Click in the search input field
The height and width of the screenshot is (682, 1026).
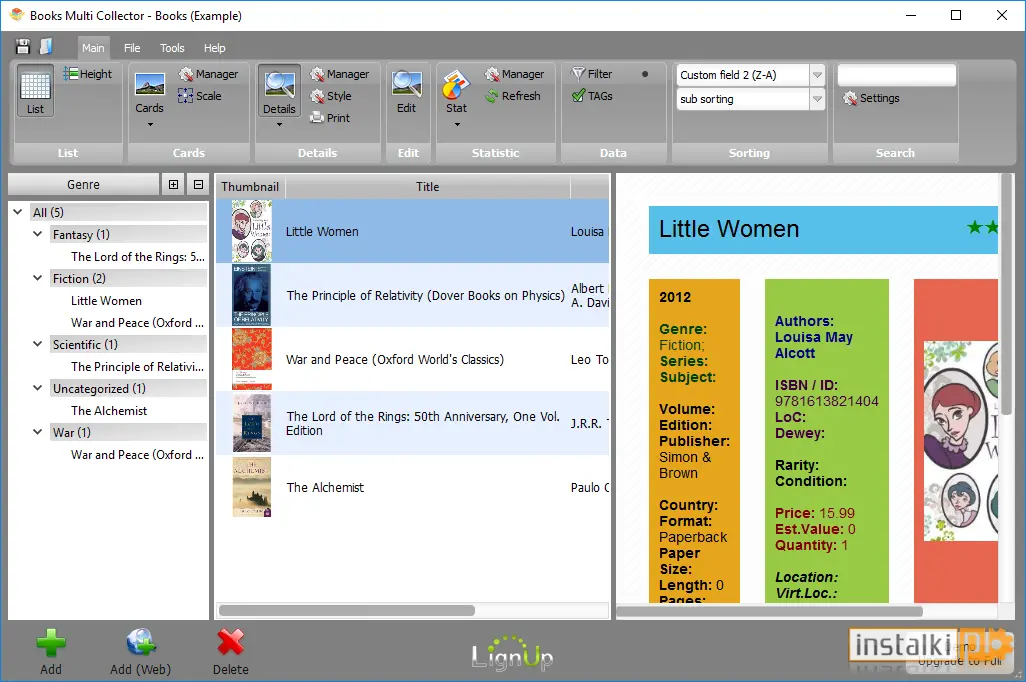pyautogui.click(x=896, y=75)
